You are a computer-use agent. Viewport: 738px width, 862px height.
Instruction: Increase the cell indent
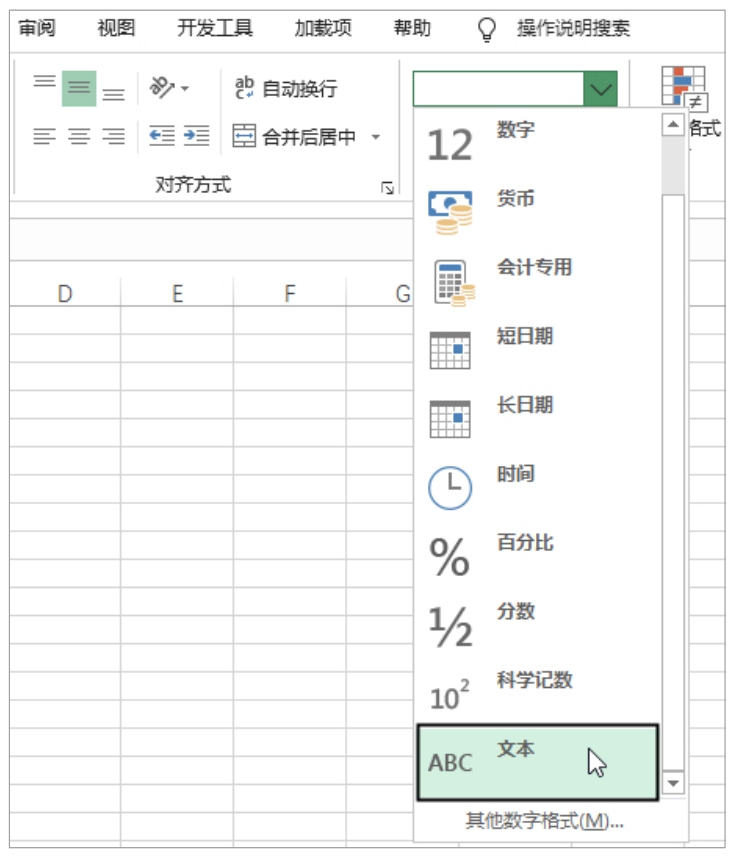(x=196, y=137)
